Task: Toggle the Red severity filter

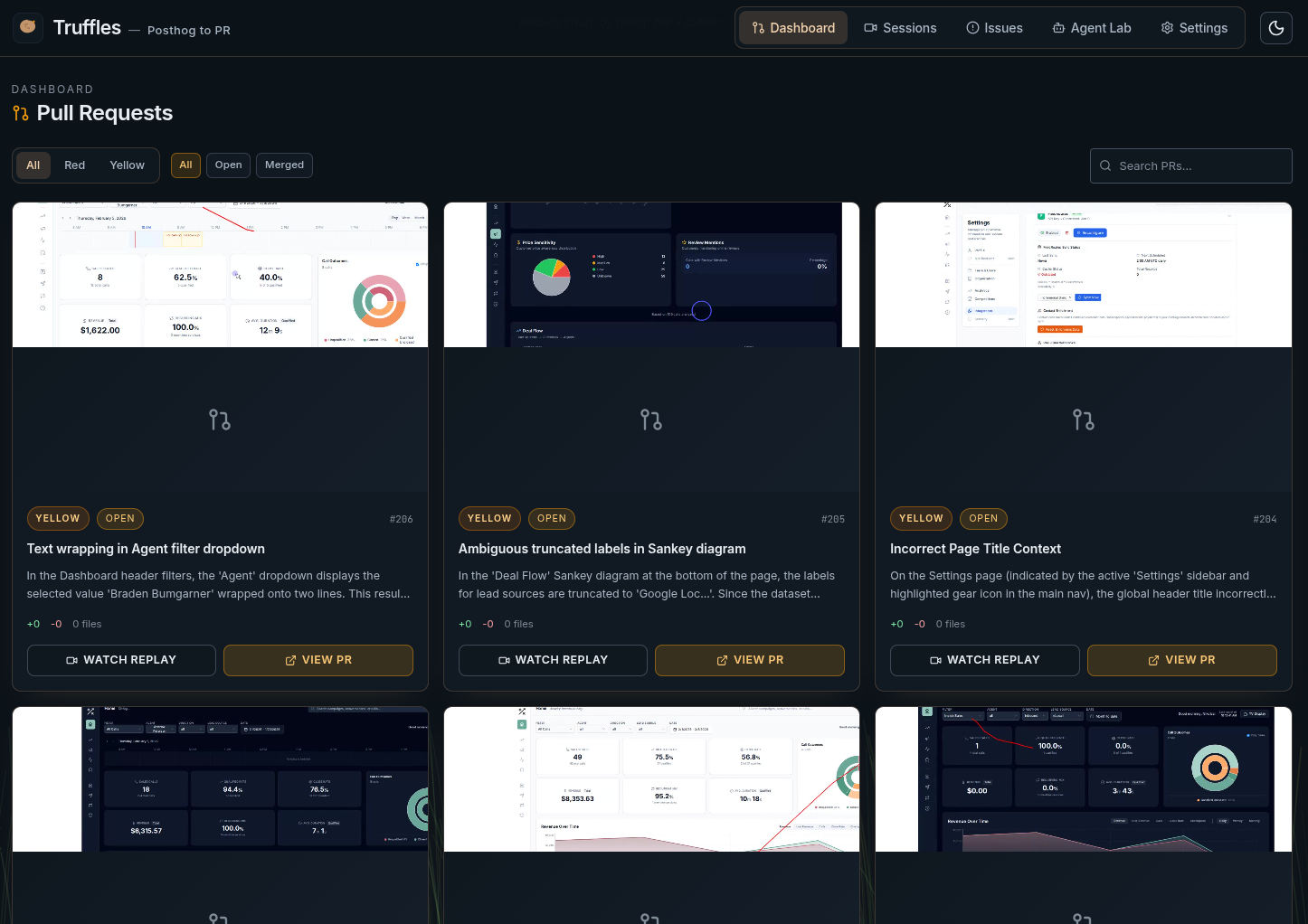Action: tap(74, 165)
